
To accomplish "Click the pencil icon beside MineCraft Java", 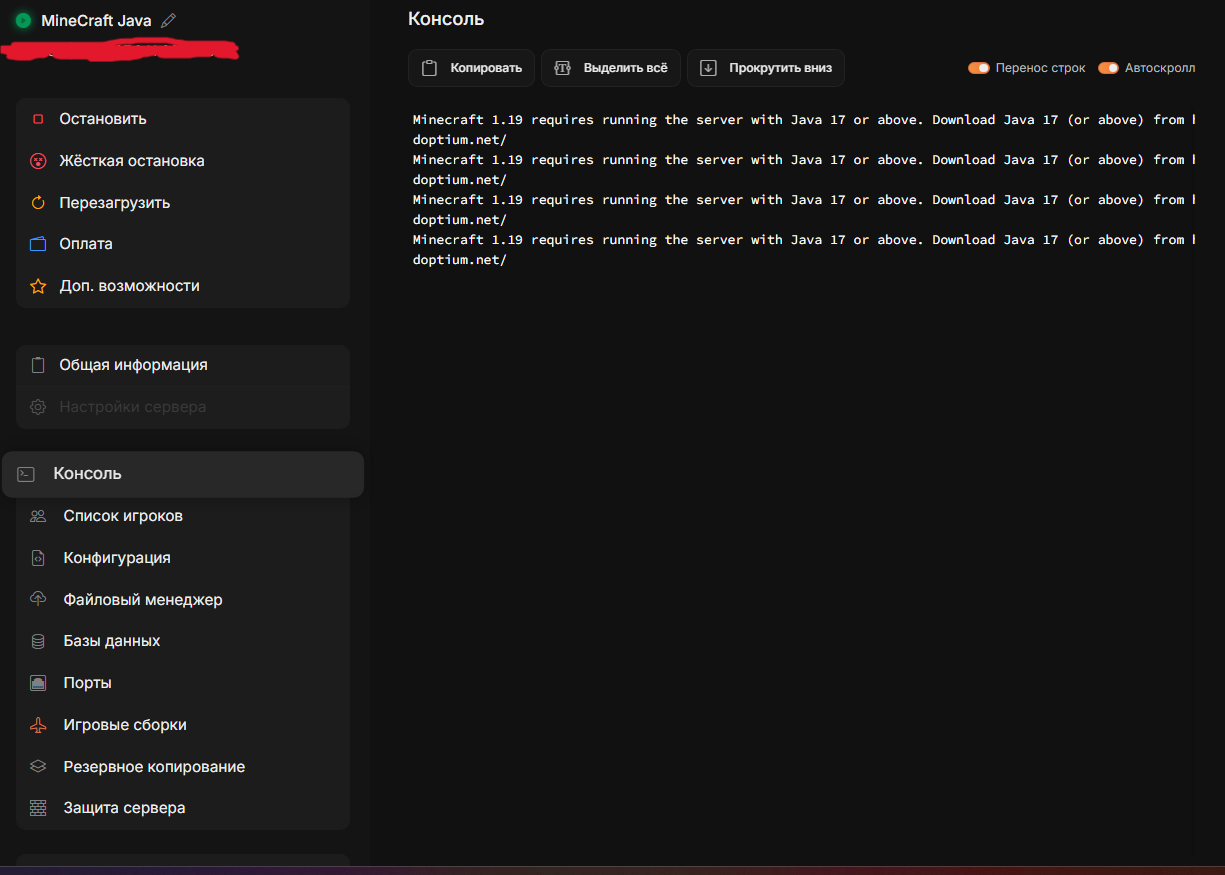I will tap(168, 20).
